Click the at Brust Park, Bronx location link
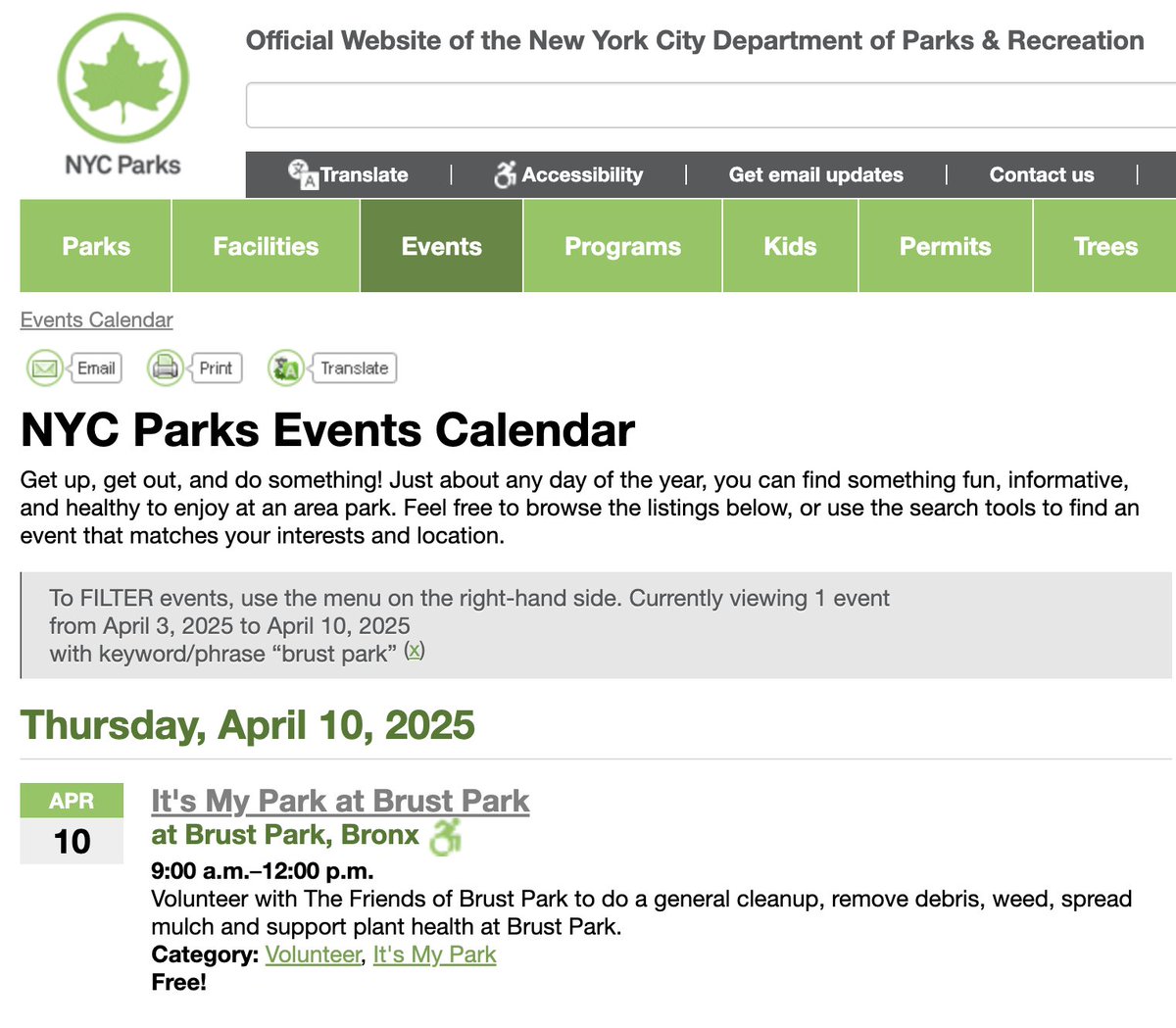The width and height of the screenshot is (1176, 1028). [x=285, y=835]
